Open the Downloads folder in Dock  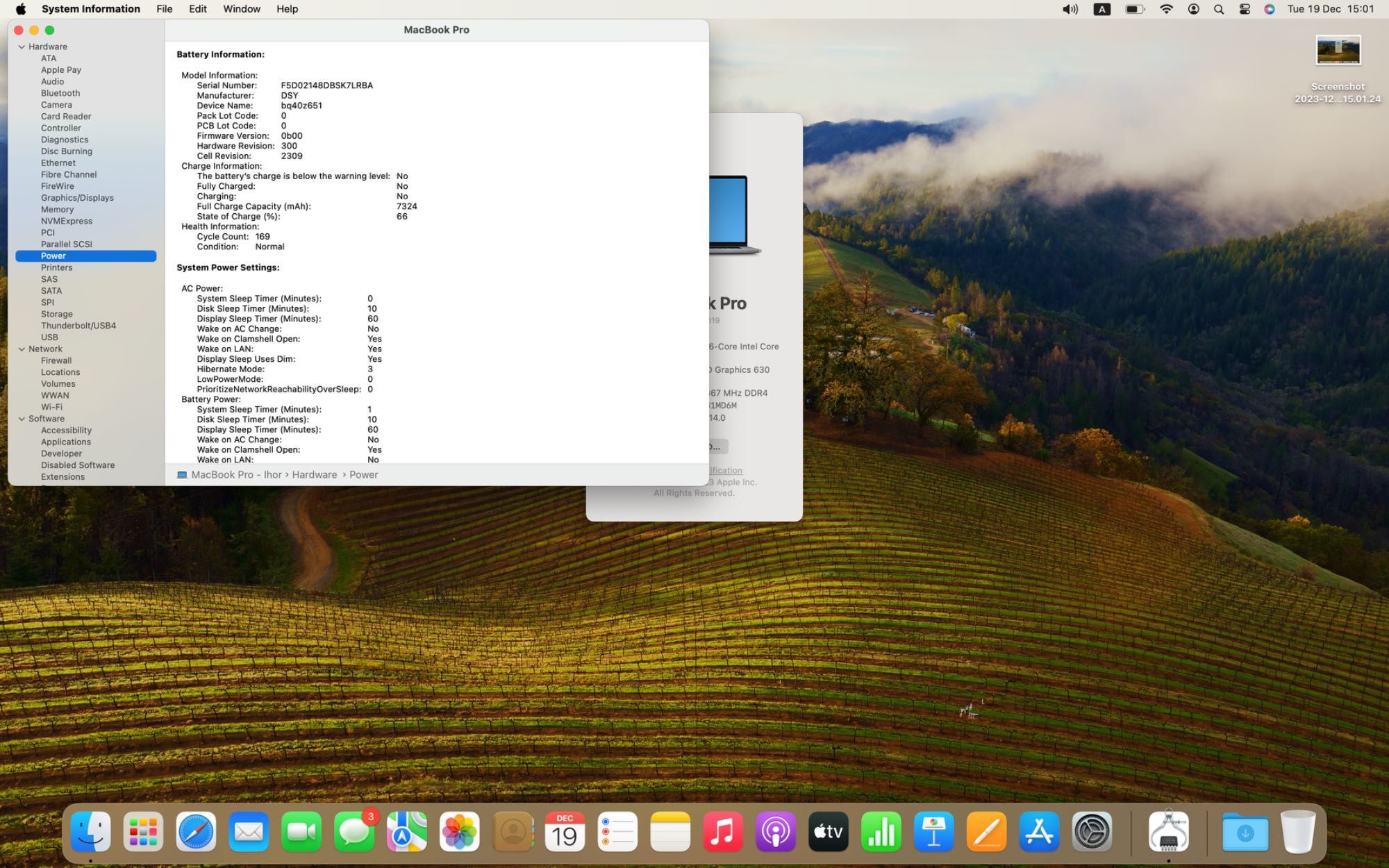1245,831
